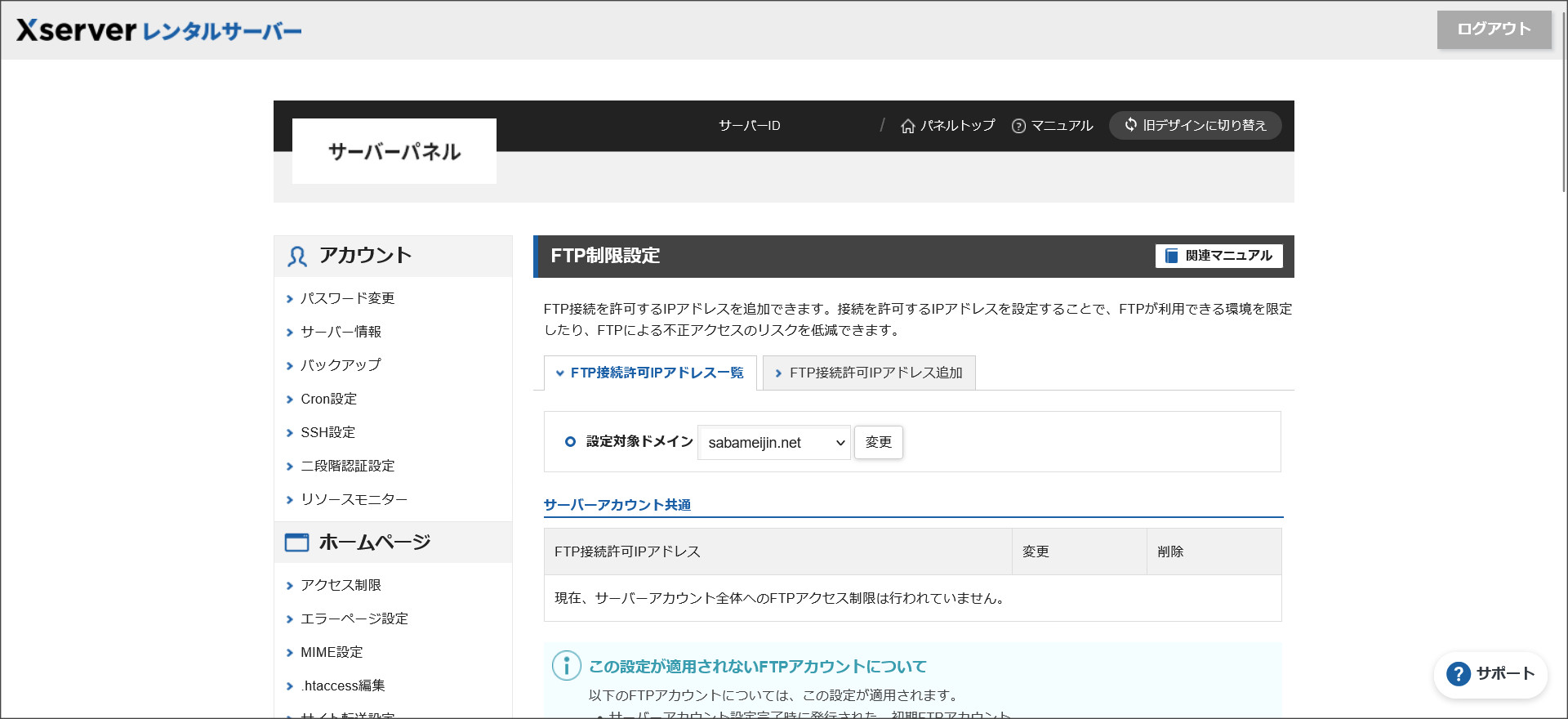This screenshot has height=719, width=1568.
Task: Click chevron arrow before アクセス制限
Action: point(289,587)
